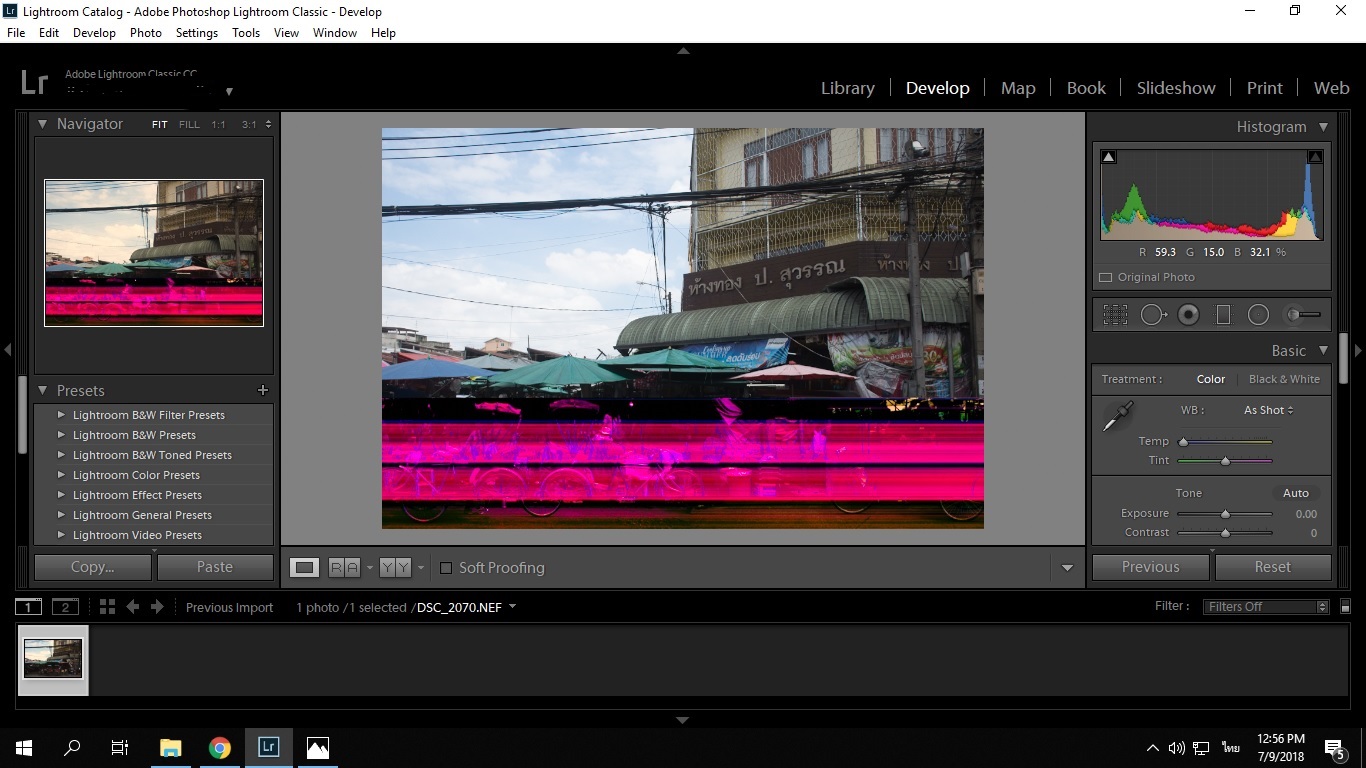Click the Exposure slider handle
This screenshot has width=1366, height=768.
[x=1225, y=514]
